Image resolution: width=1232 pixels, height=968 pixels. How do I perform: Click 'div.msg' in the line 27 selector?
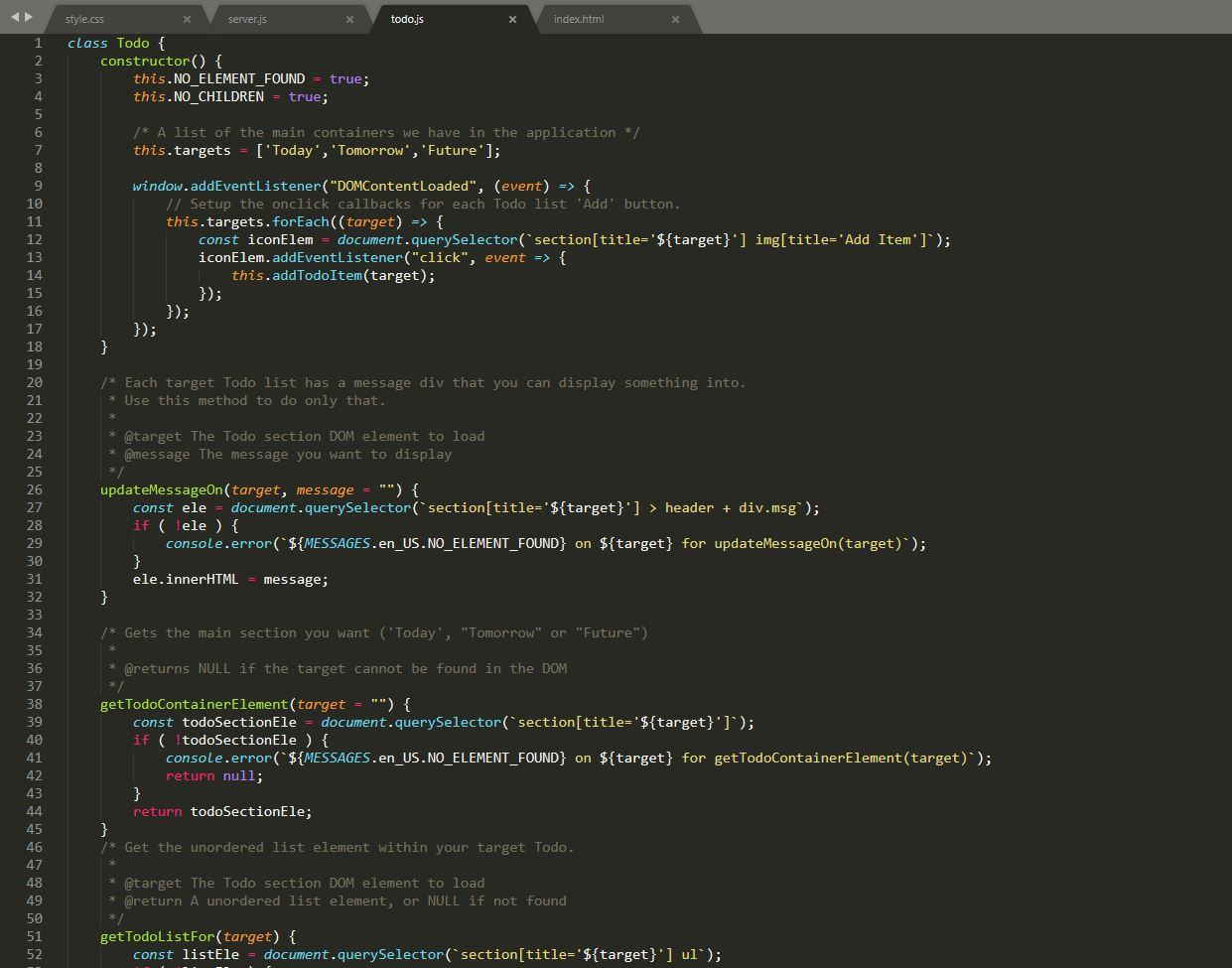pos(767,507)
